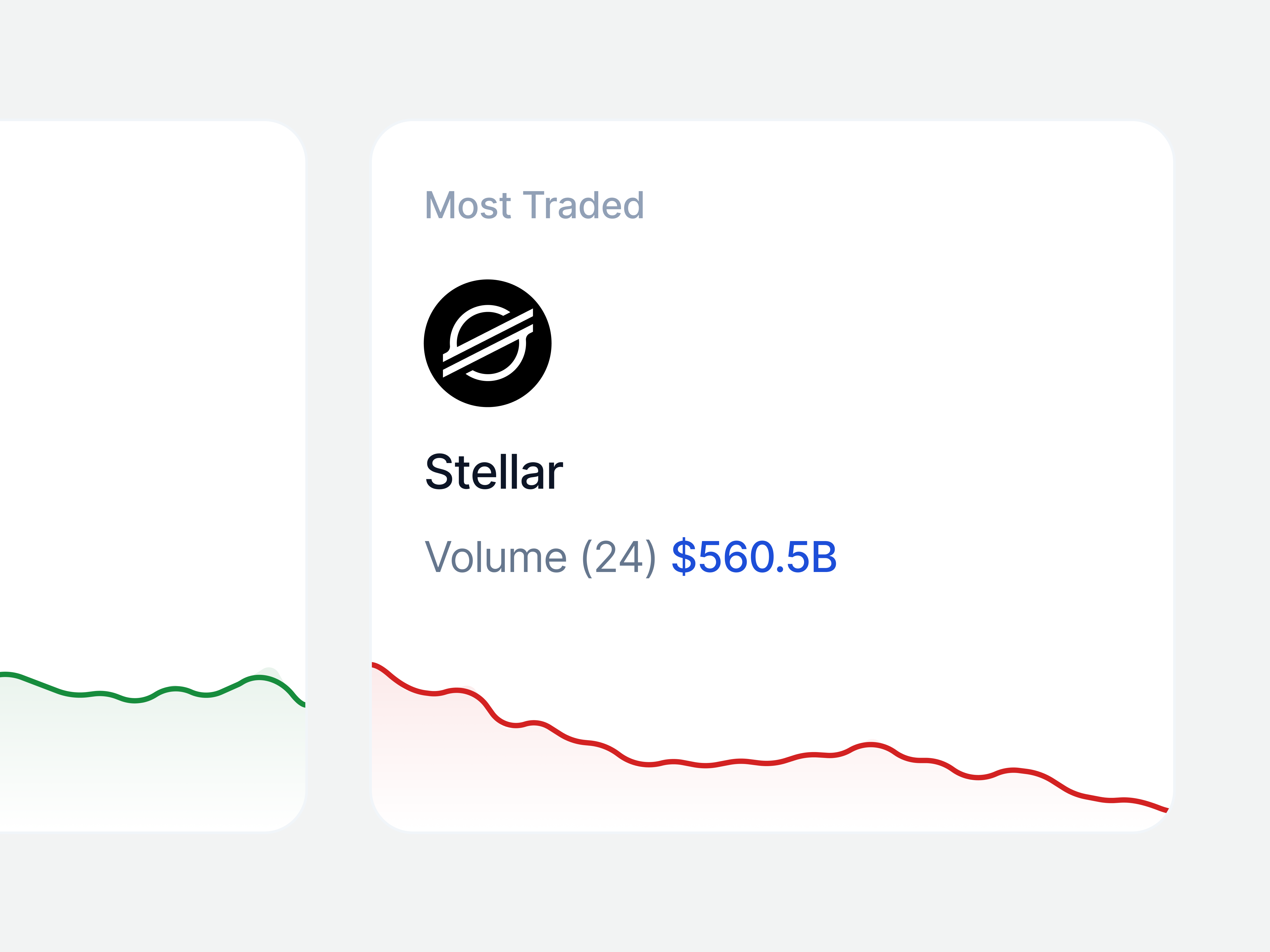
Task: Select the Most Traded heading
Action: point(534,205)
